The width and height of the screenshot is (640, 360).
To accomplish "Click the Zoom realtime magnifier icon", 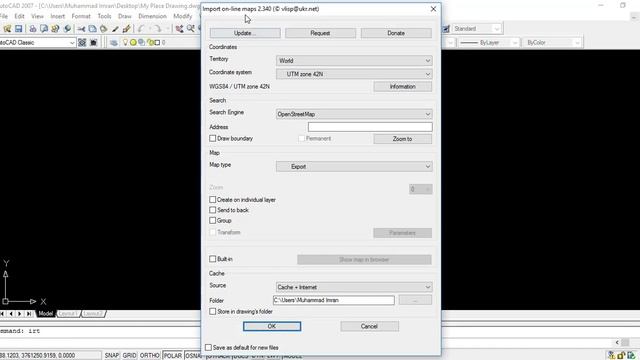I will click(x=191, y=29).
